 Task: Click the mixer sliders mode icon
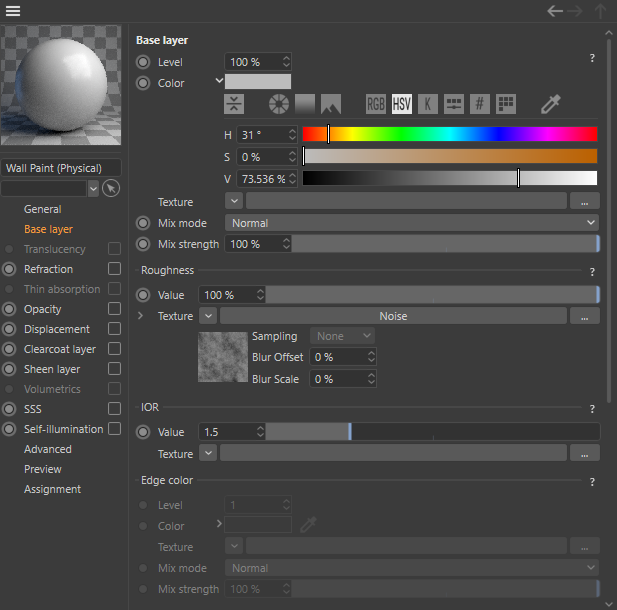[x=454, y=104]
